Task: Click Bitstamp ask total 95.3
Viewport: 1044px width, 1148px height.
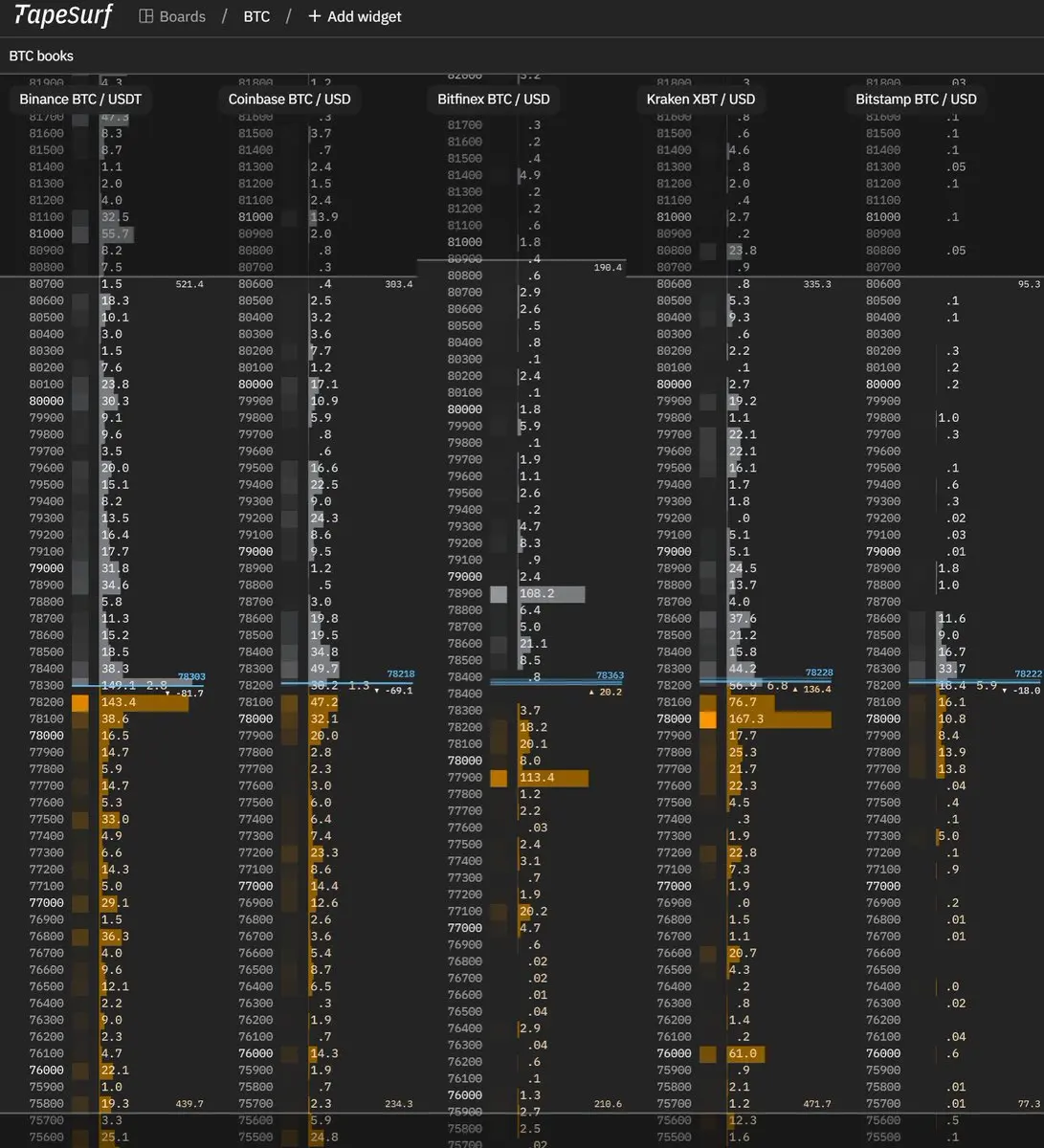Action: [1029, 284]
